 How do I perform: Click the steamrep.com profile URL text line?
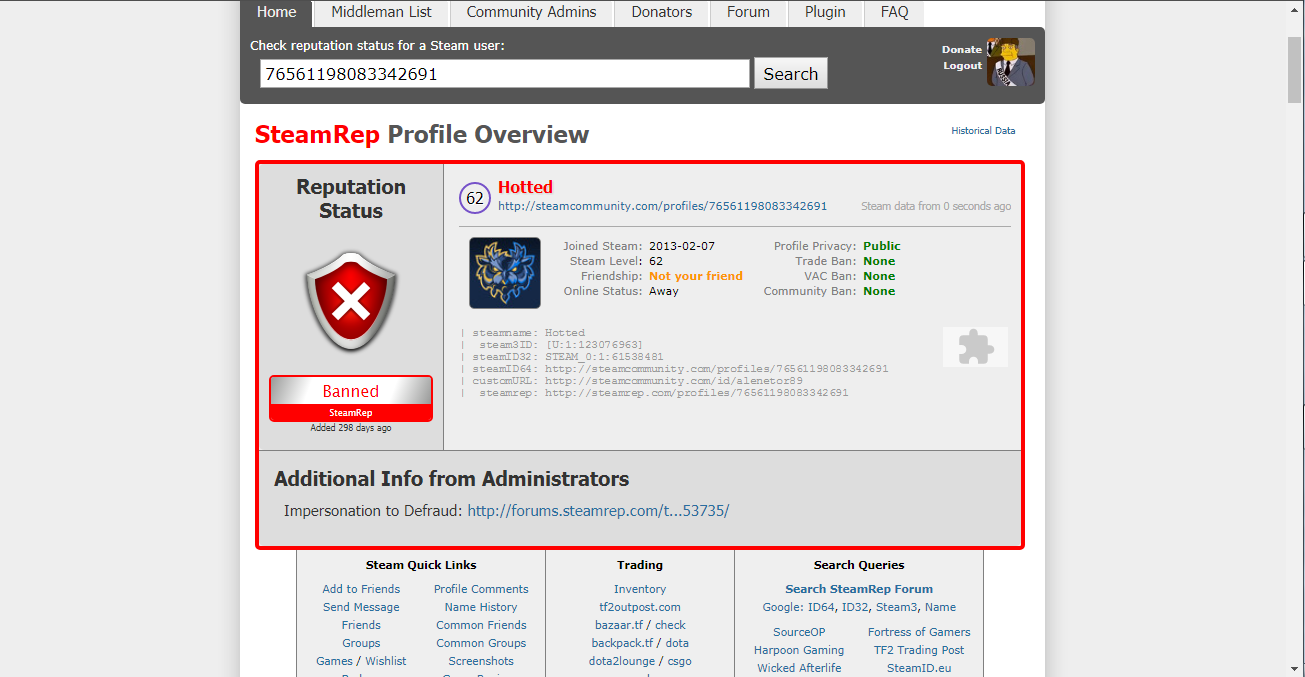click(x=696, y=393)
